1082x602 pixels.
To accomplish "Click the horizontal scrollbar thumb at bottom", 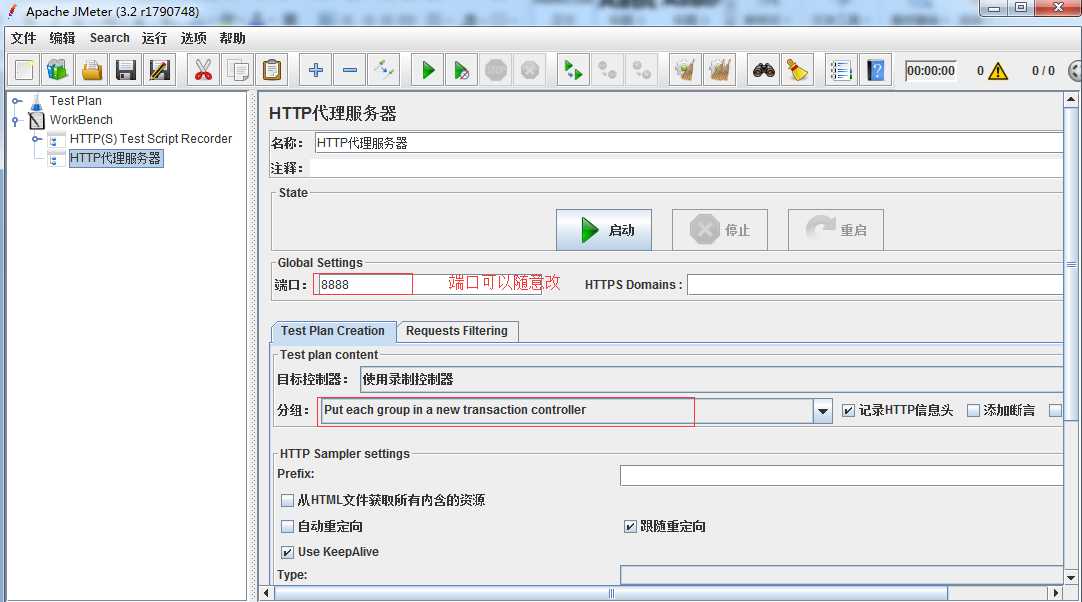I will tap(611, 593).
